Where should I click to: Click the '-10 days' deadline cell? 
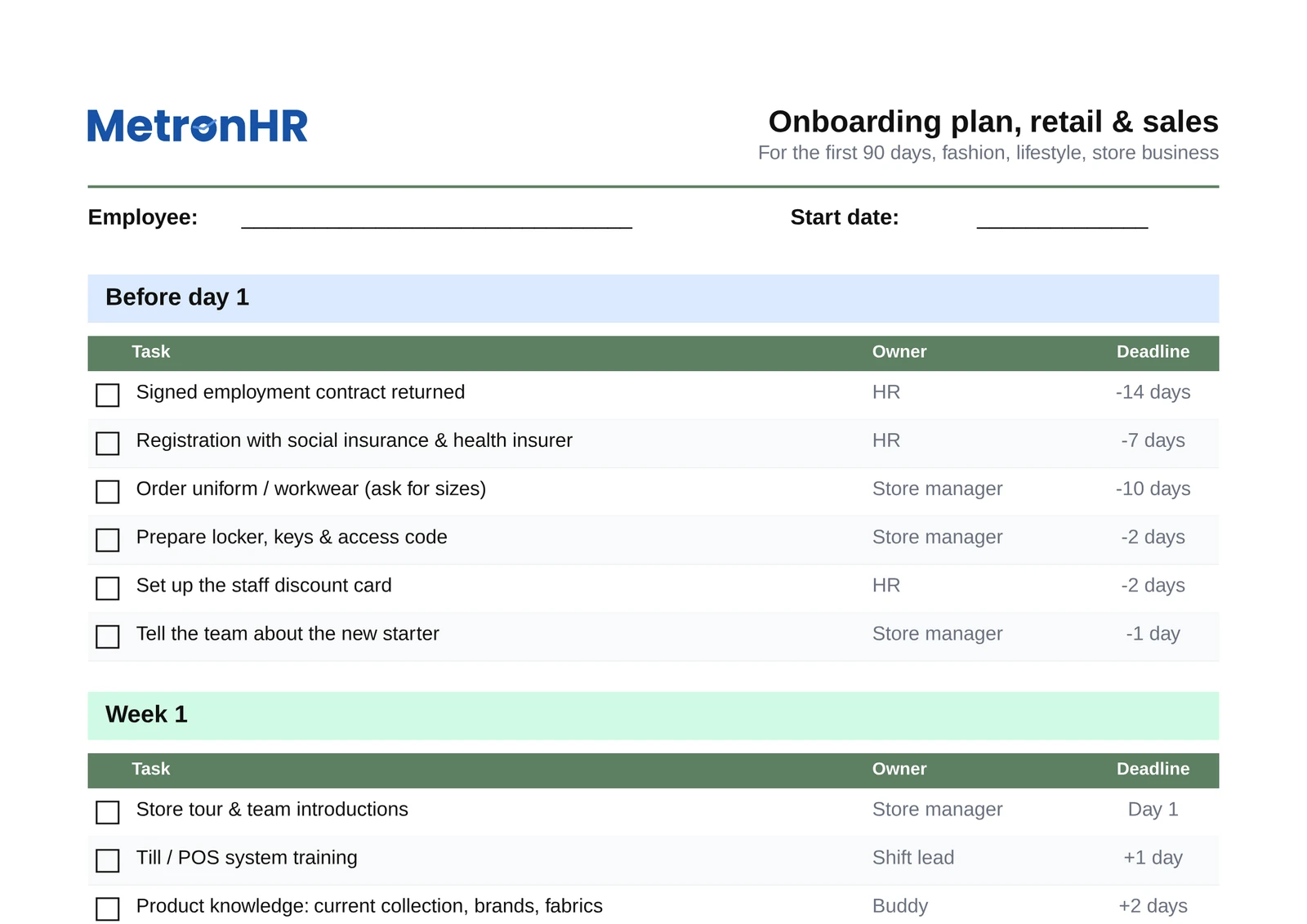(x=1153, y=489)
